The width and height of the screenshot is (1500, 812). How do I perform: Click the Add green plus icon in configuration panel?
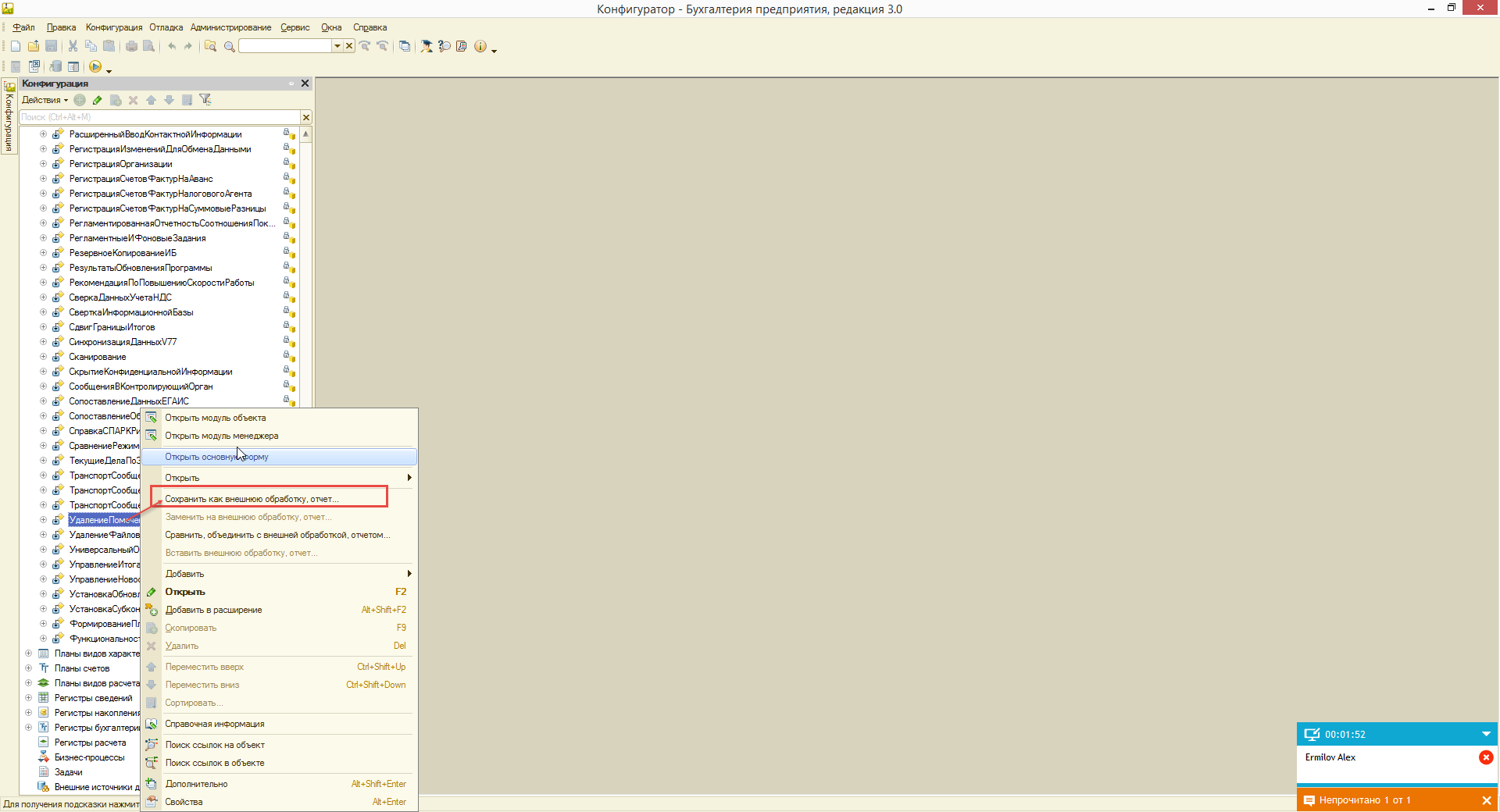coord(80,100)
